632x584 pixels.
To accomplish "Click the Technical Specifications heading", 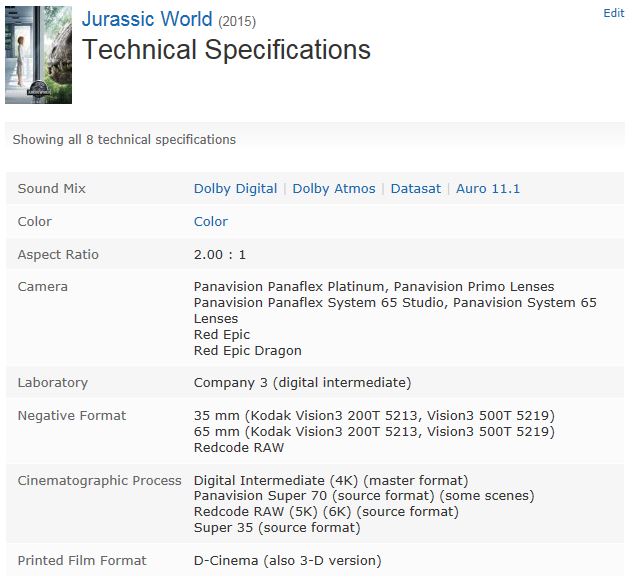I will point(226,50).
